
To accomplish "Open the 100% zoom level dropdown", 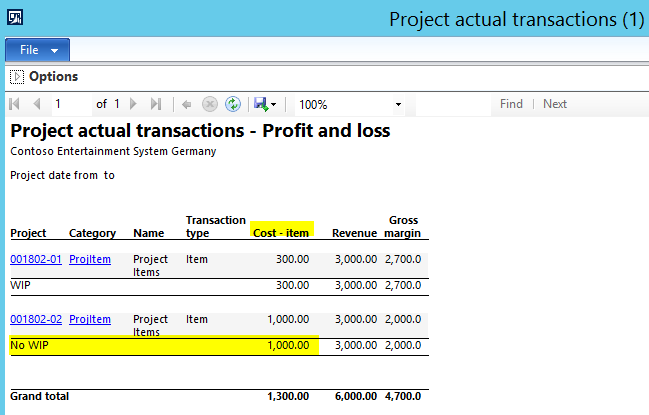I will click(397, 104).
